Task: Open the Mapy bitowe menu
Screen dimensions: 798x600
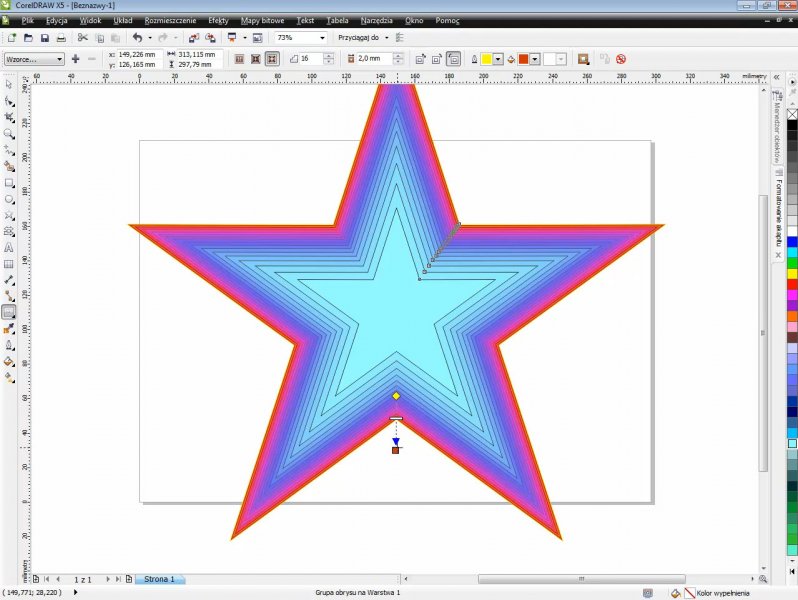Action: (x=262, y=20)
